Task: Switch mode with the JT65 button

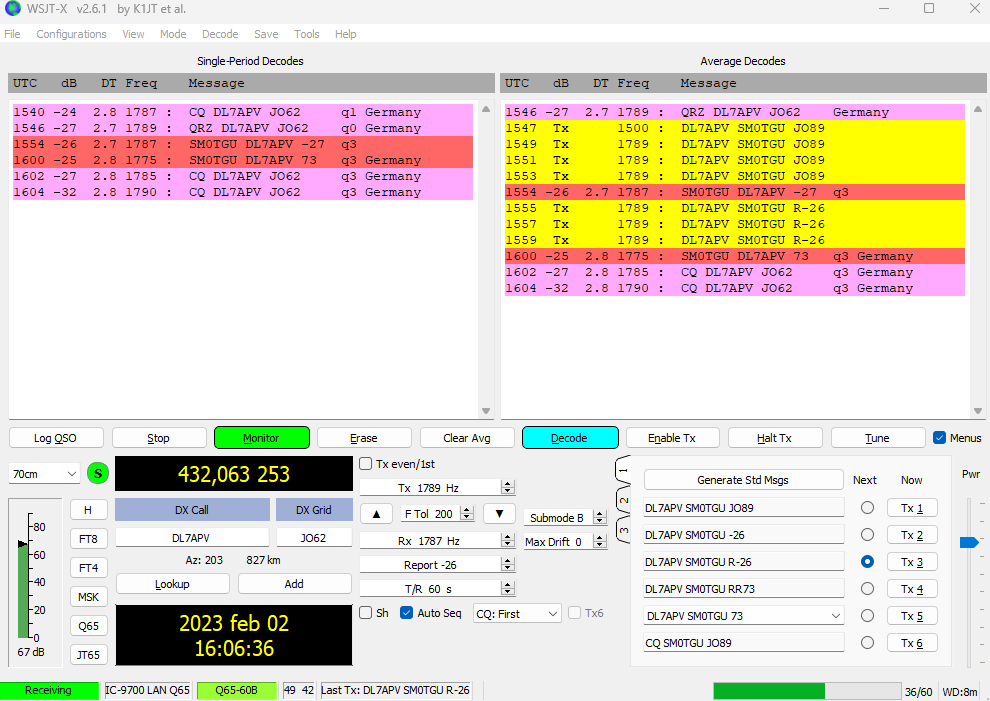Action: (88, 655)
